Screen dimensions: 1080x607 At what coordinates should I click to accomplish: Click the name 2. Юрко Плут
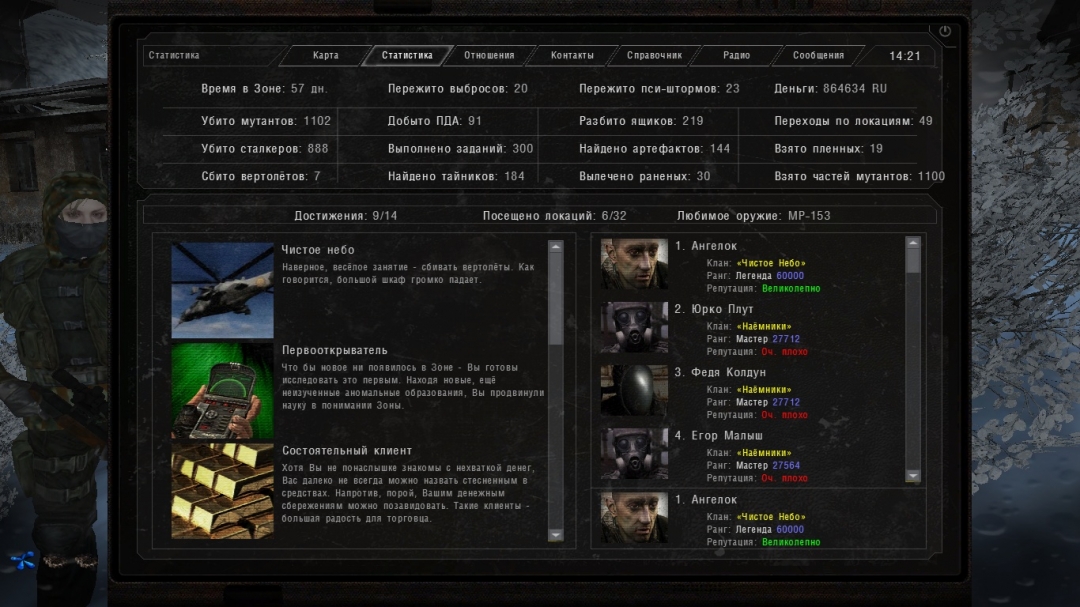click(714, 309)
